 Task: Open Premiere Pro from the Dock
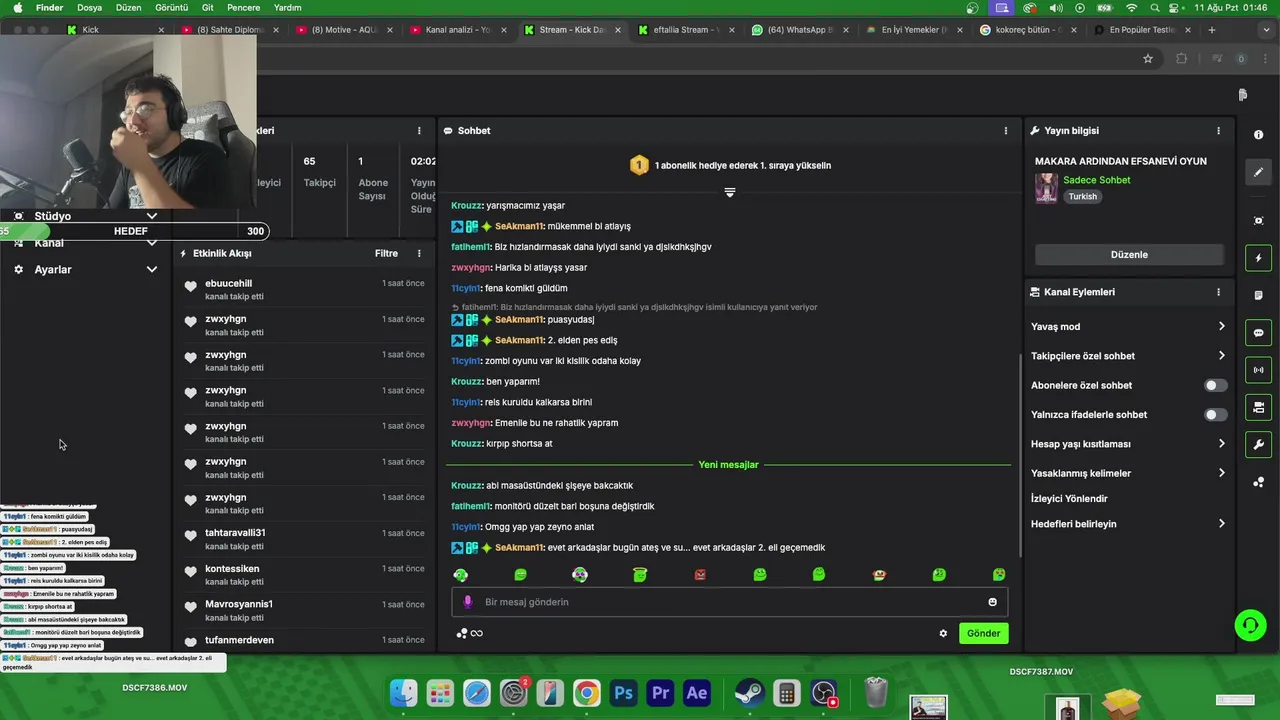(x=660, y=693)
